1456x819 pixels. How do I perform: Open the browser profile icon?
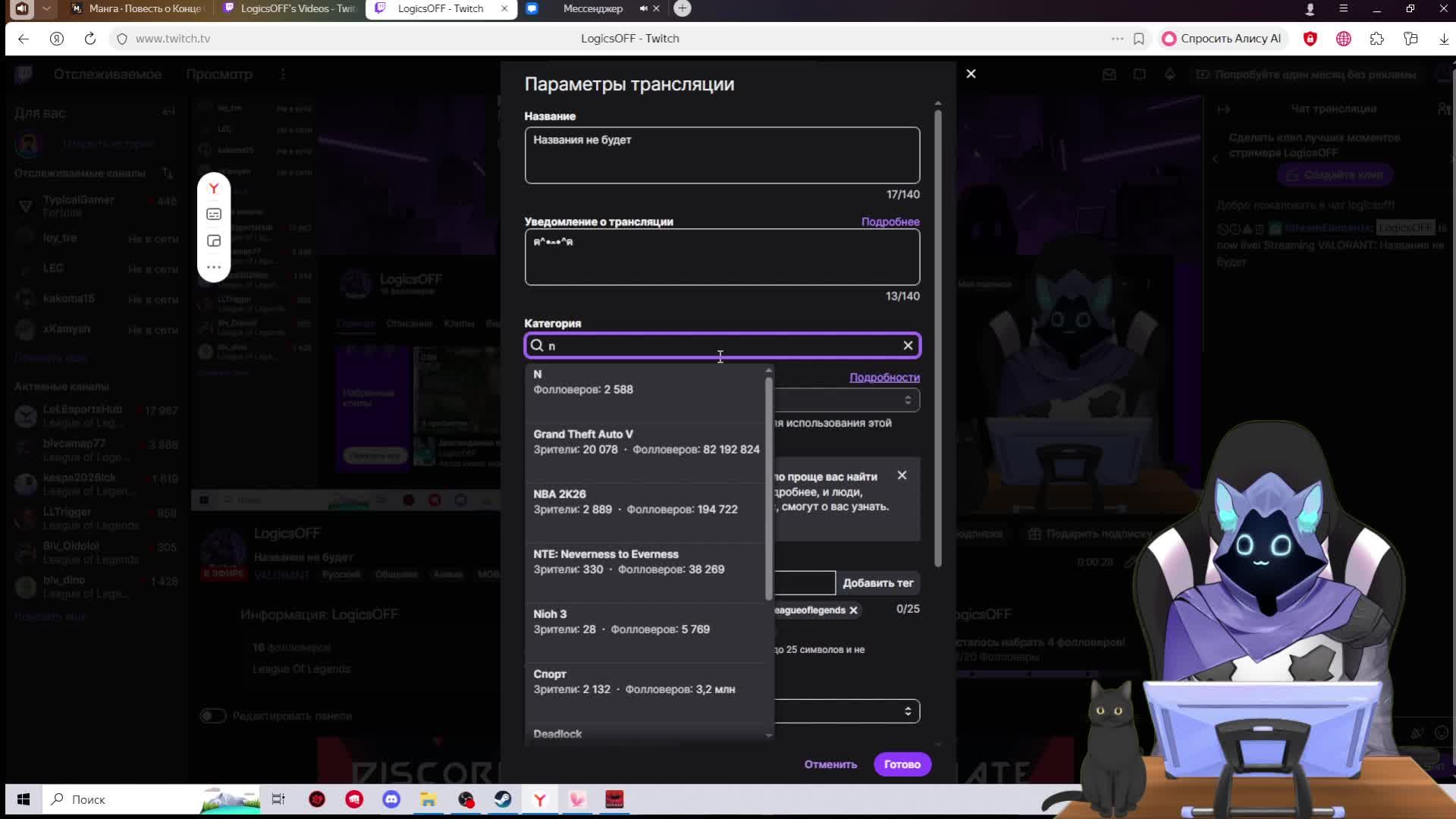[1310, 9]
